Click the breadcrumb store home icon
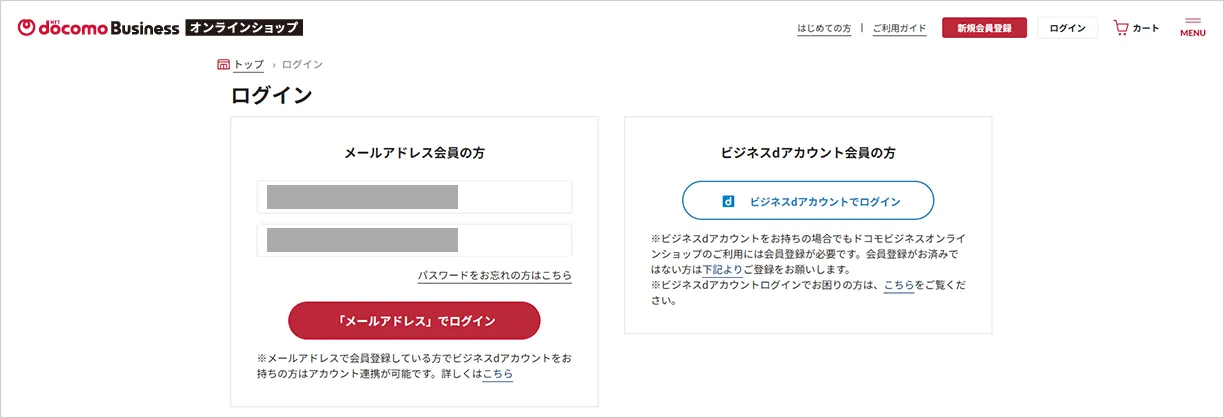The height and width of the screenshot is (418, 1224). [x=223, y=65]
